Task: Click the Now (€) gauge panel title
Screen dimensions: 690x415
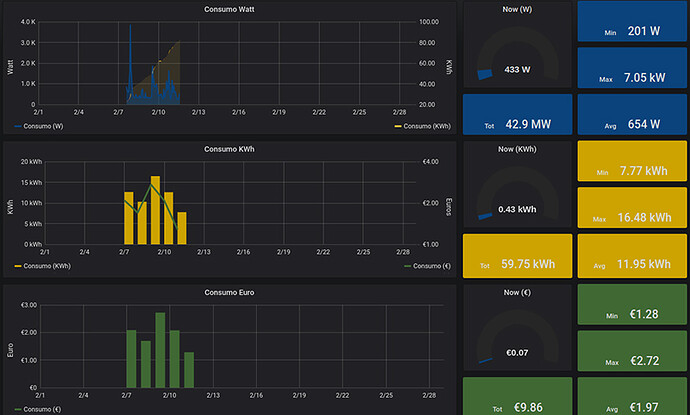Action: click(517, 293)
